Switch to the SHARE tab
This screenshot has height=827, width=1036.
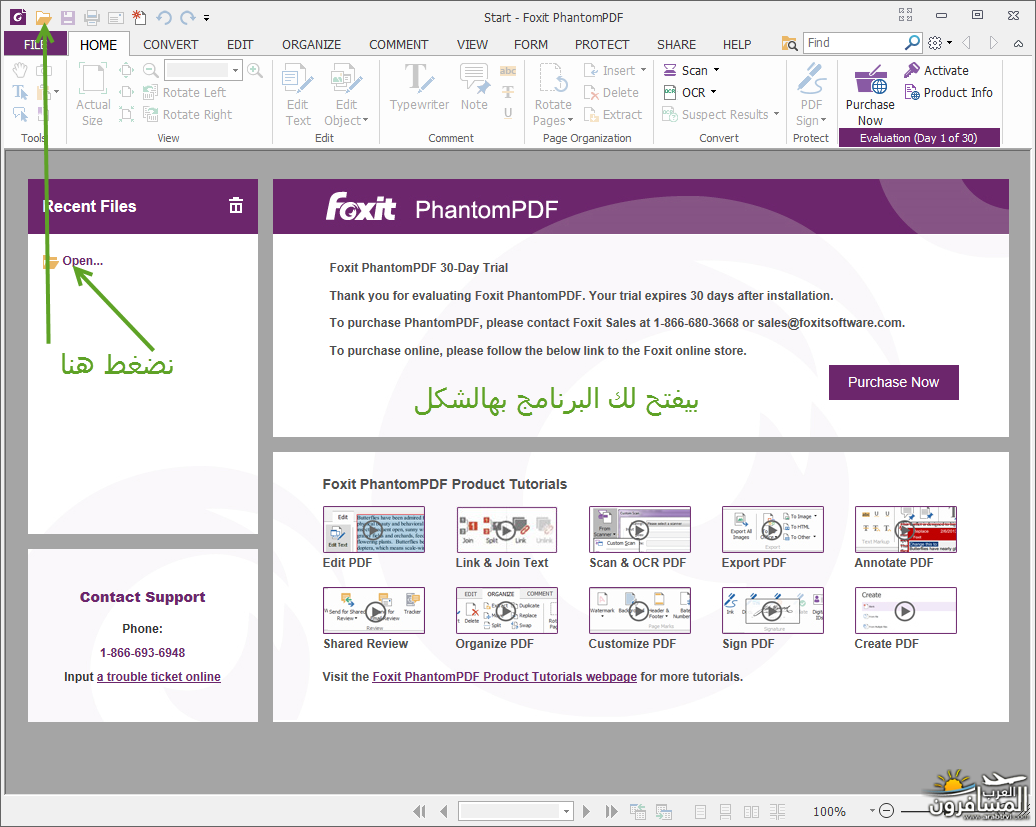[x=676, y=44]
